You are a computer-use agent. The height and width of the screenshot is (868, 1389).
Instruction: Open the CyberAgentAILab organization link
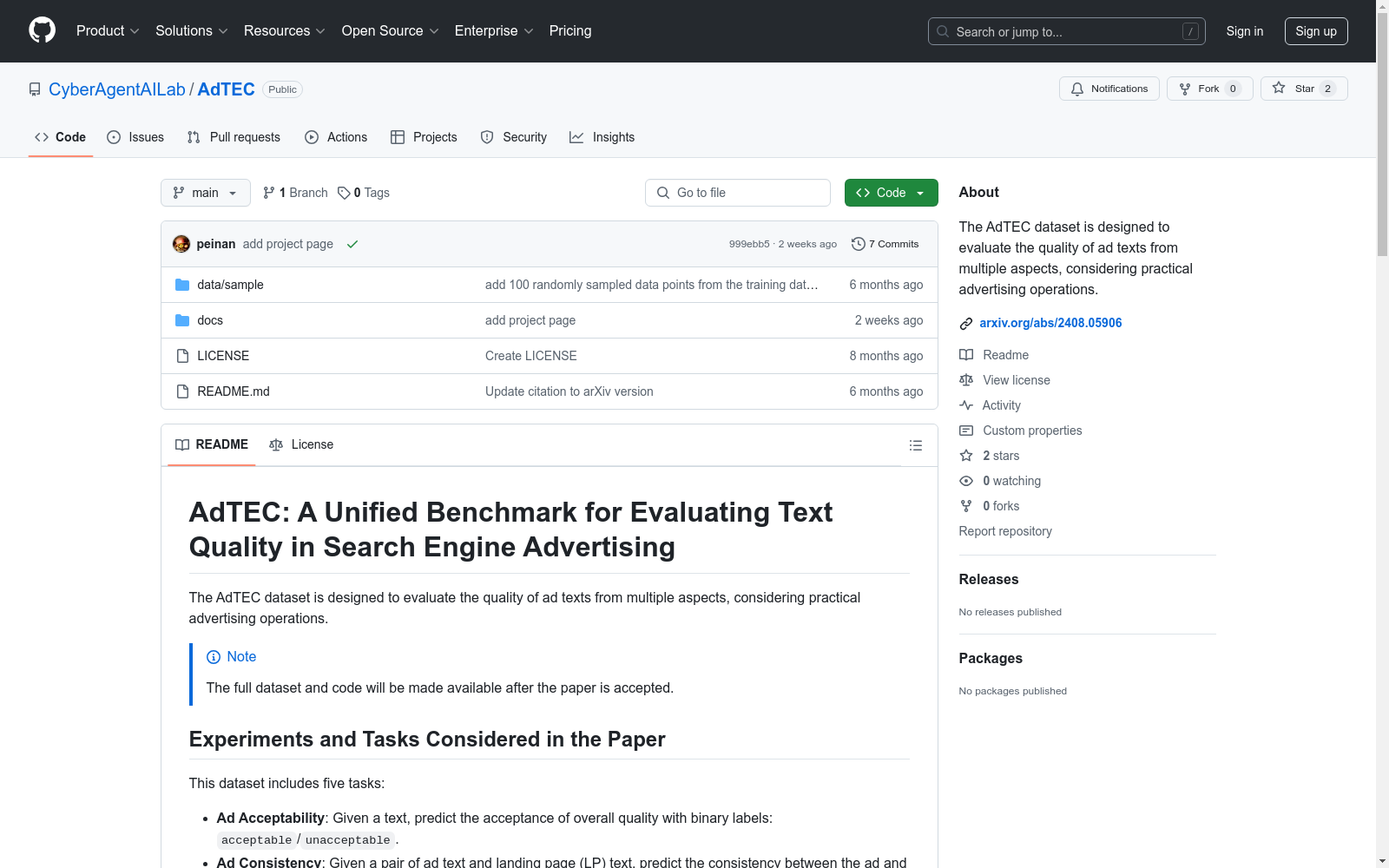117,89
